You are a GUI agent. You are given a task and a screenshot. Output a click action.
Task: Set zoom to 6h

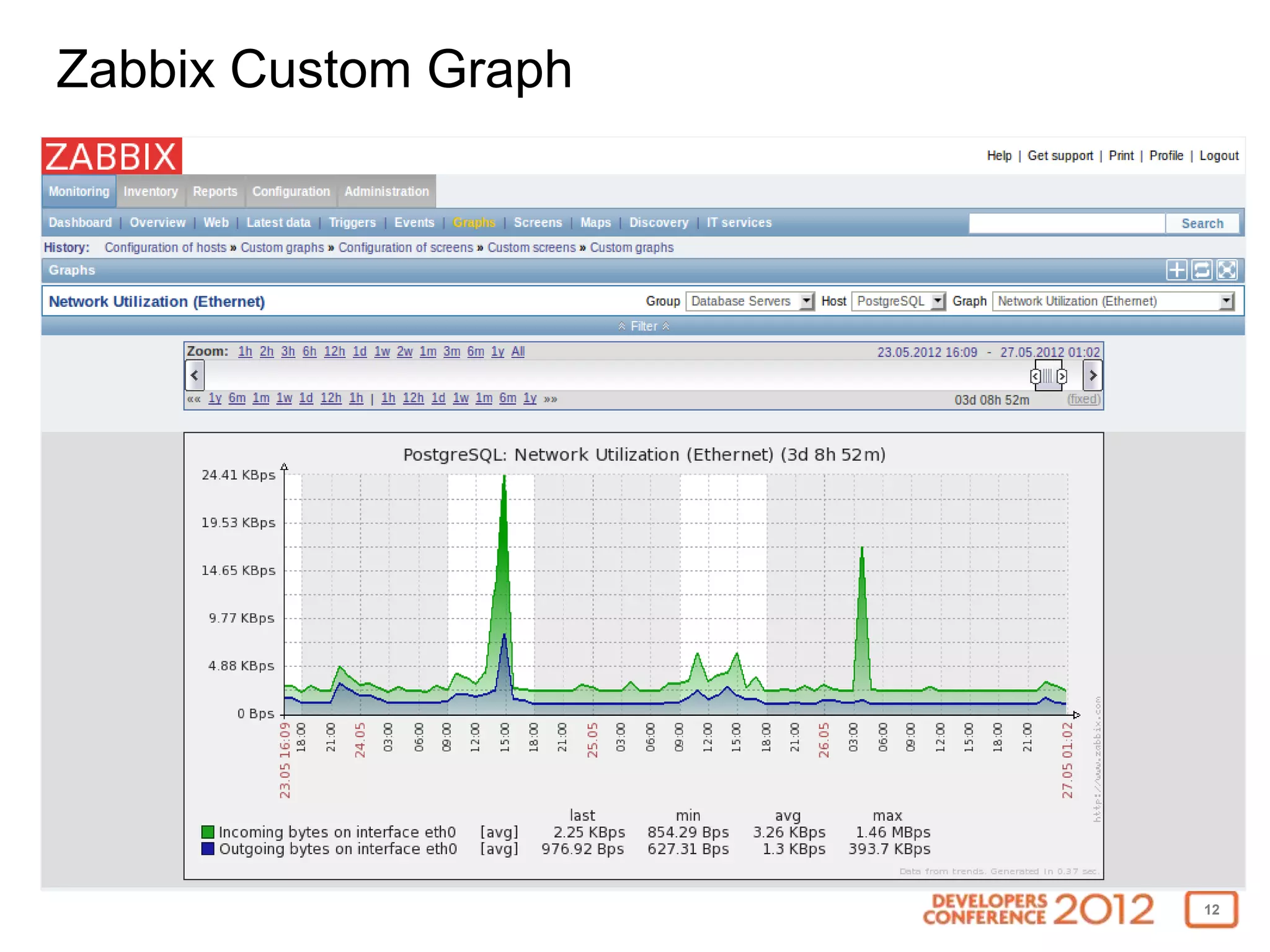309,351
